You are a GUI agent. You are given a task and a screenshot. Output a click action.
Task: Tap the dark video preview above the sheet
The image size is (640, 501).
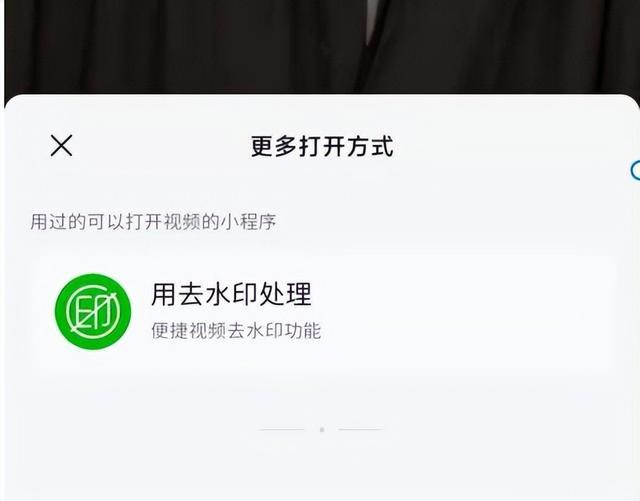pyautogui.click(x=322, y=47)
